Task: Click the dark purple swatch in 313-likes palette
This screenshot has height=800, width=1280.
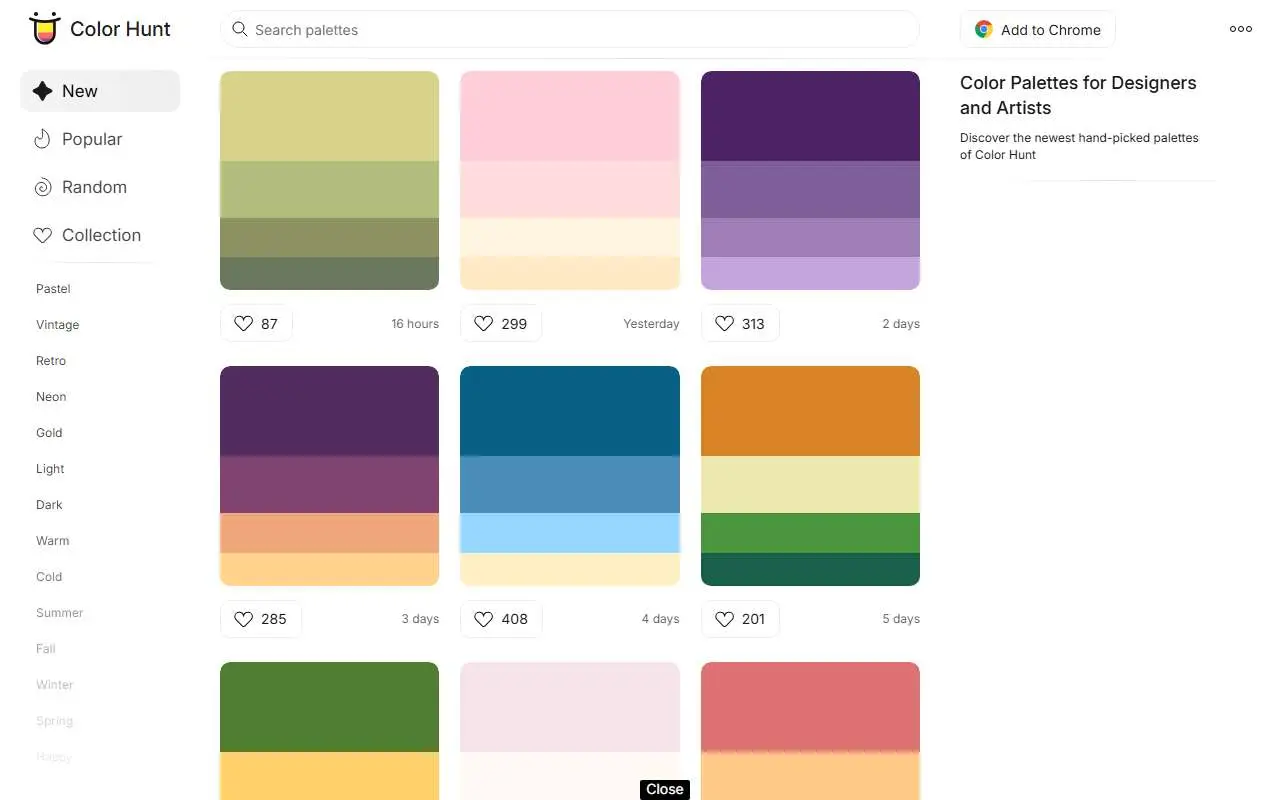Action: coord(810,116)
